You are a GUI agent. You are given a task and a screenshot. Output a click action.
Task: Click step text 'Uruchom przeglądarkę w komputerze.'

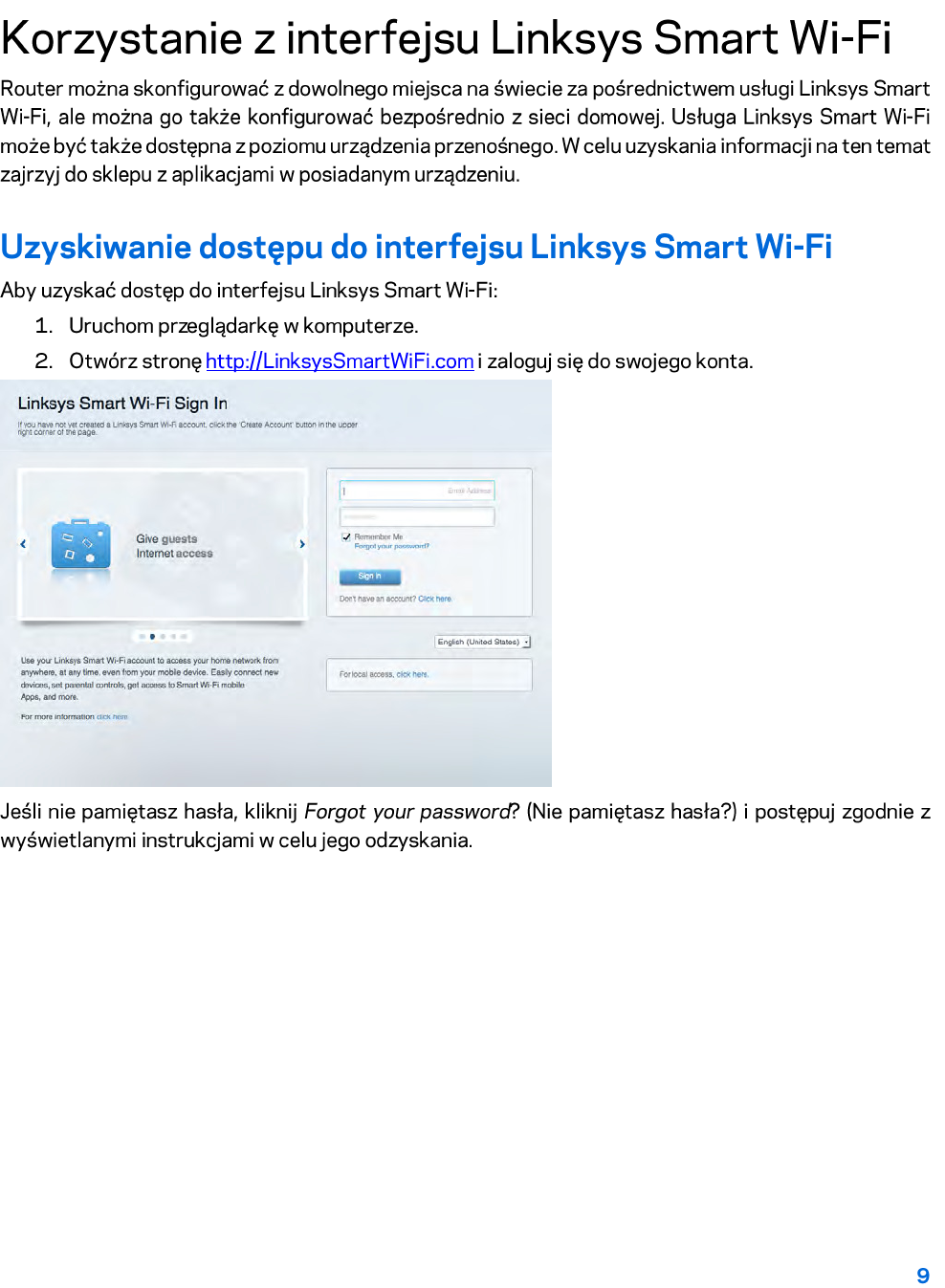coord(244,326)
